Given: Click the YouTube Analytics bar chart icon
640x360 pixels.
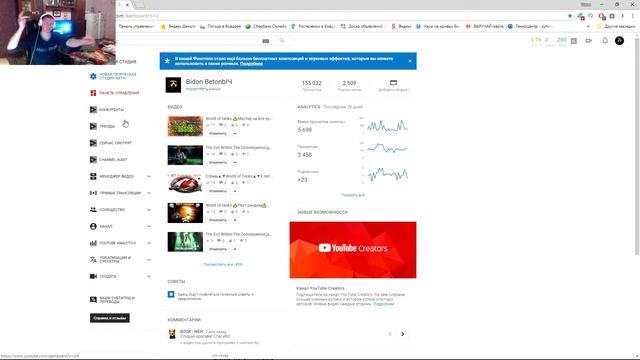Looking at the screenshot, I should pyautogui.click(x=93, y=243).
